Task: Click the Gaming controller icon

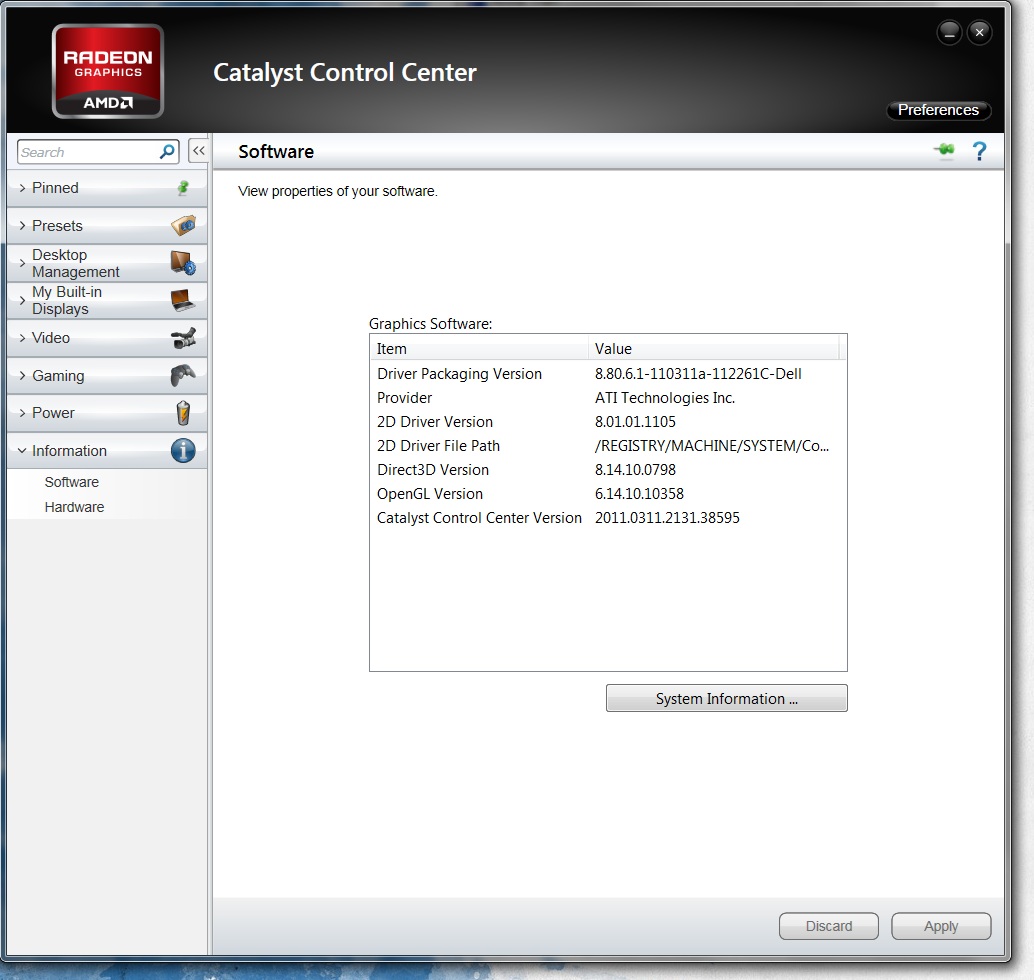Action: [183, 375]
